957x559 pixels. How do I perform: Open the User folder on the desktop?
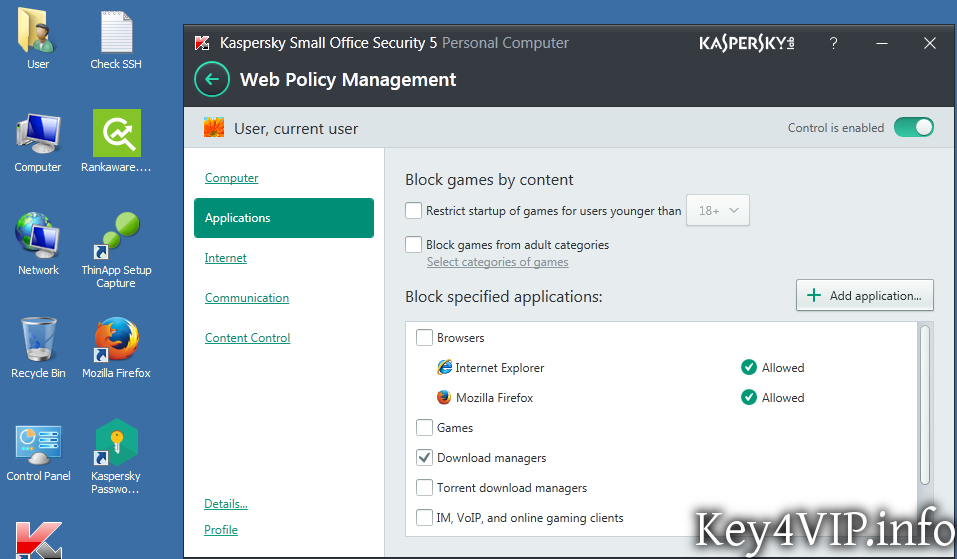point(38,38)
